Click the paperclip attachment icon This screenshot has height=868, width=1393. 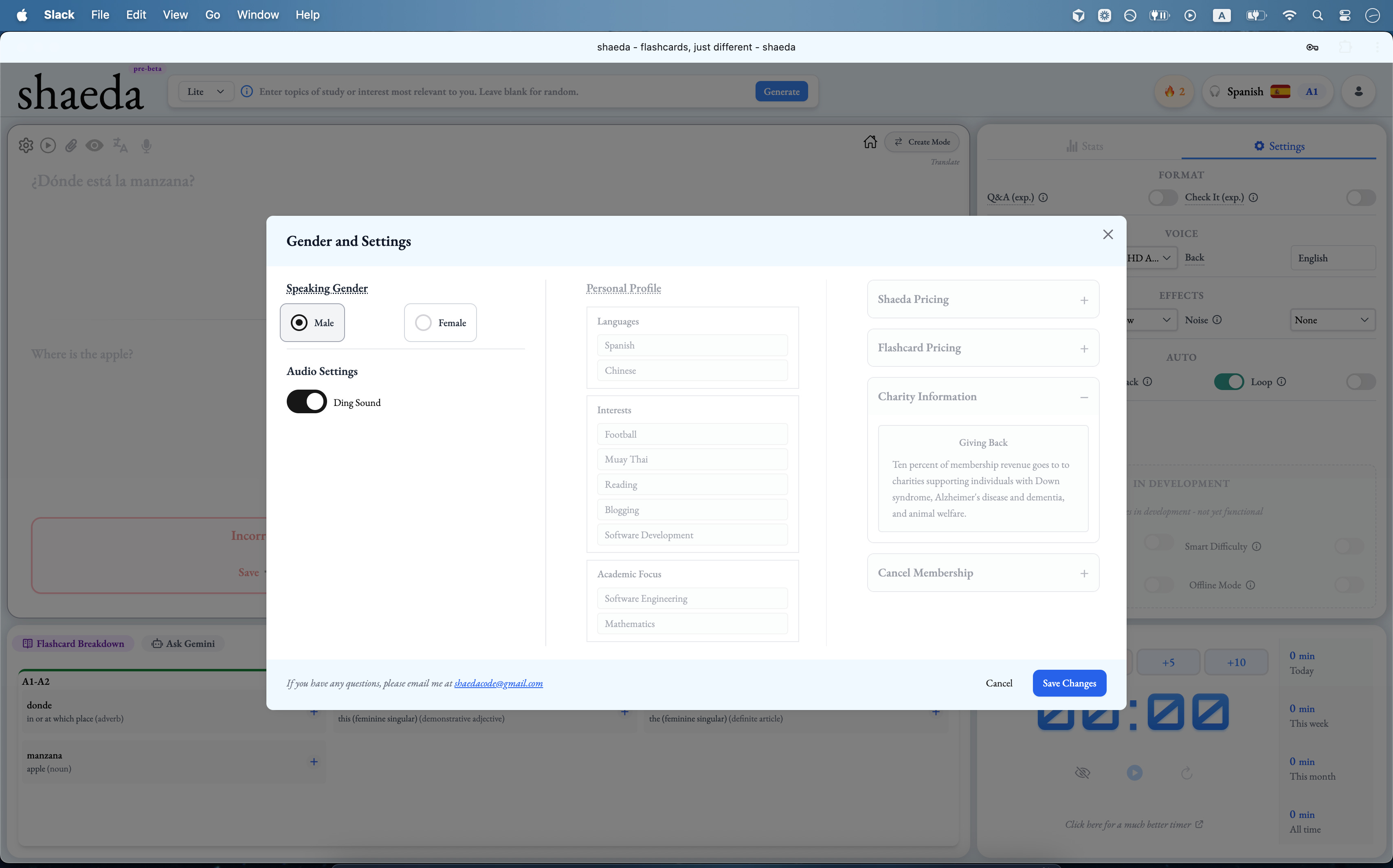[x=70, y=146]
